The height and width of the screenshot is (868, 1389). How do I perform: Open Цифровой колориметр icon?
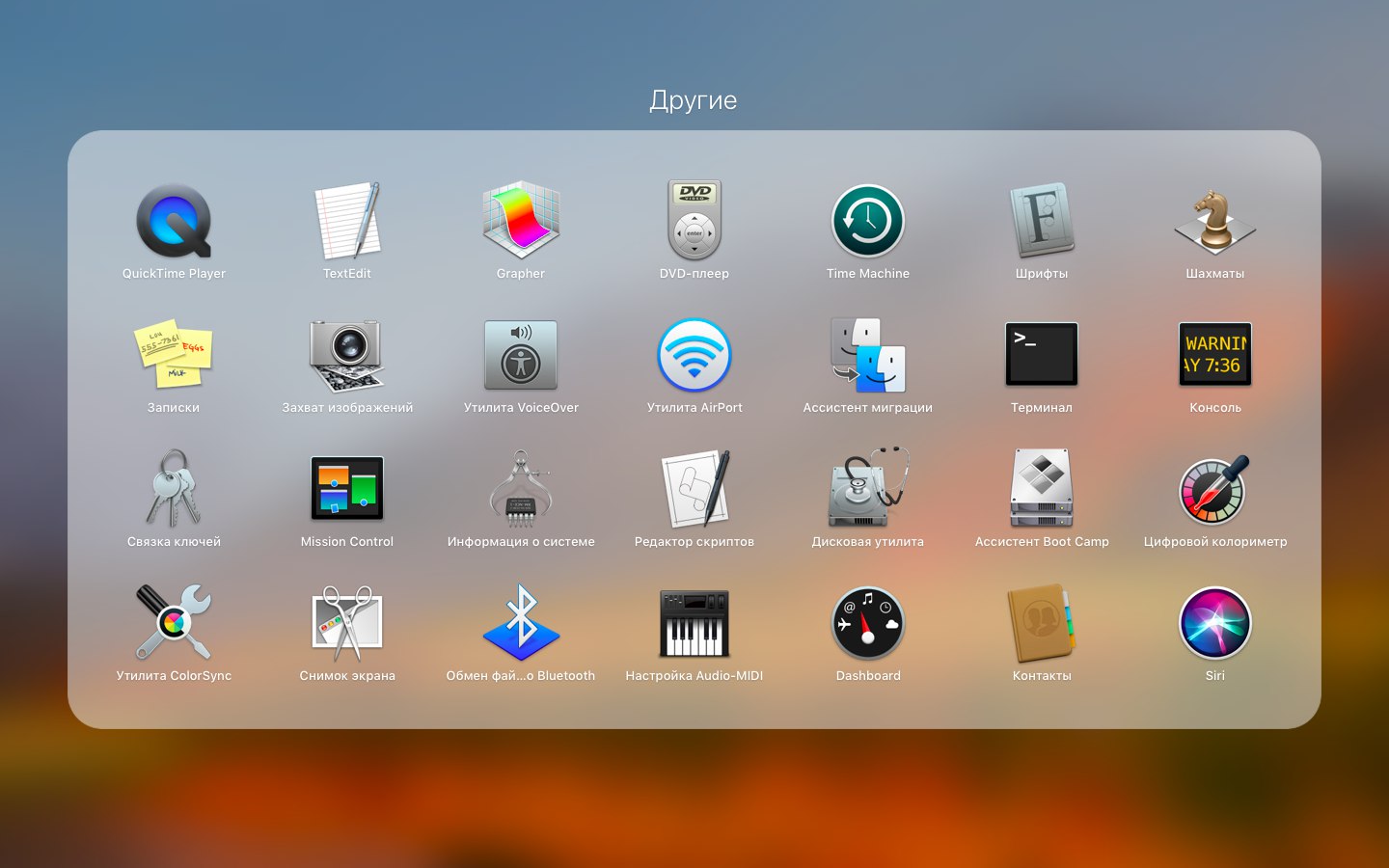(1215, 489)
